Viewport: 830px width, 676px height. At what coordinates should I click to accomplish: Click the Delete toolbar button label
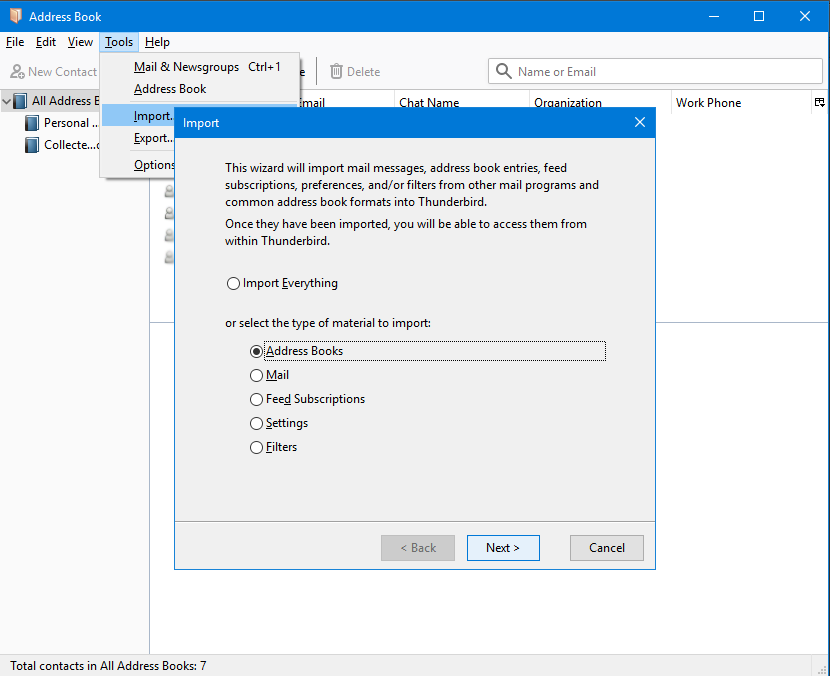point(363,71)
